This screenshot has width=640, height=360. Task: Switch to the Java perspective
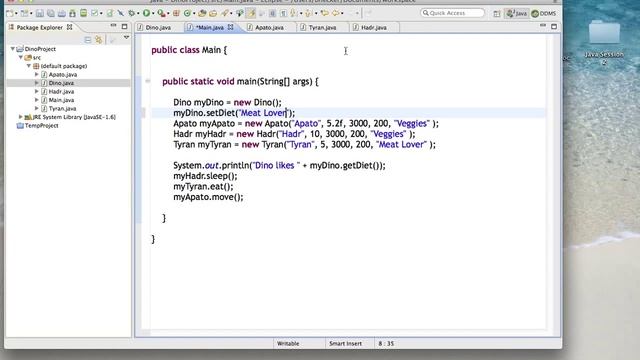[x=517, y=13]
